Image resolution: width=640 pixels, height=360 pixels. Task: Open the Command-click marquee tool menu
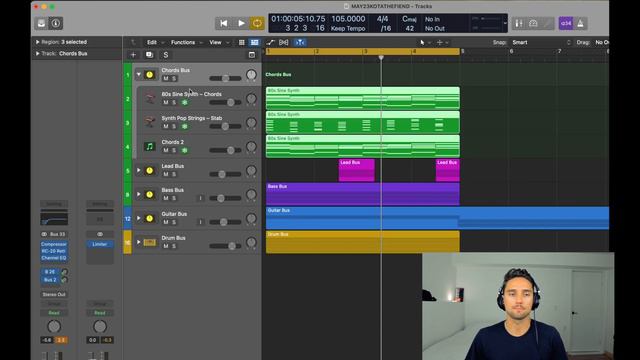(442, 42)
